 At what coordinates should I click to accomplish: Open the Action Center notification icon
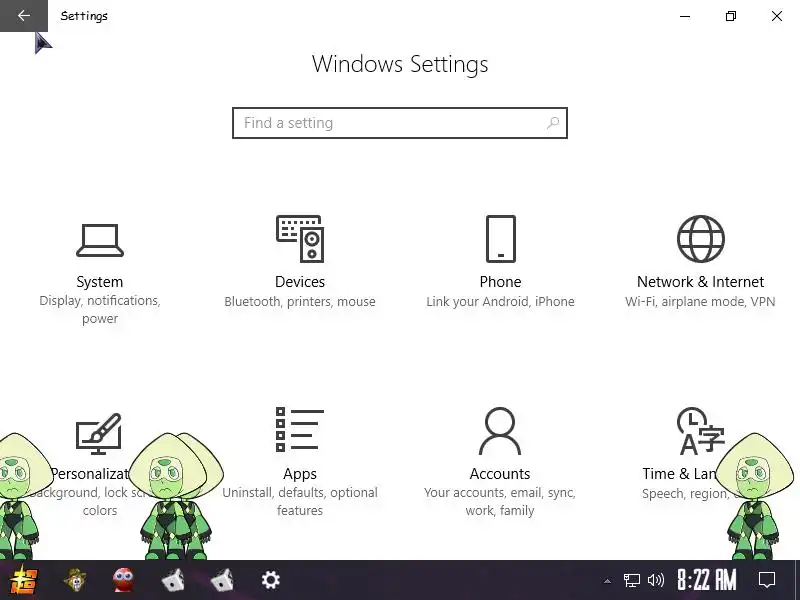click(767, 580)
